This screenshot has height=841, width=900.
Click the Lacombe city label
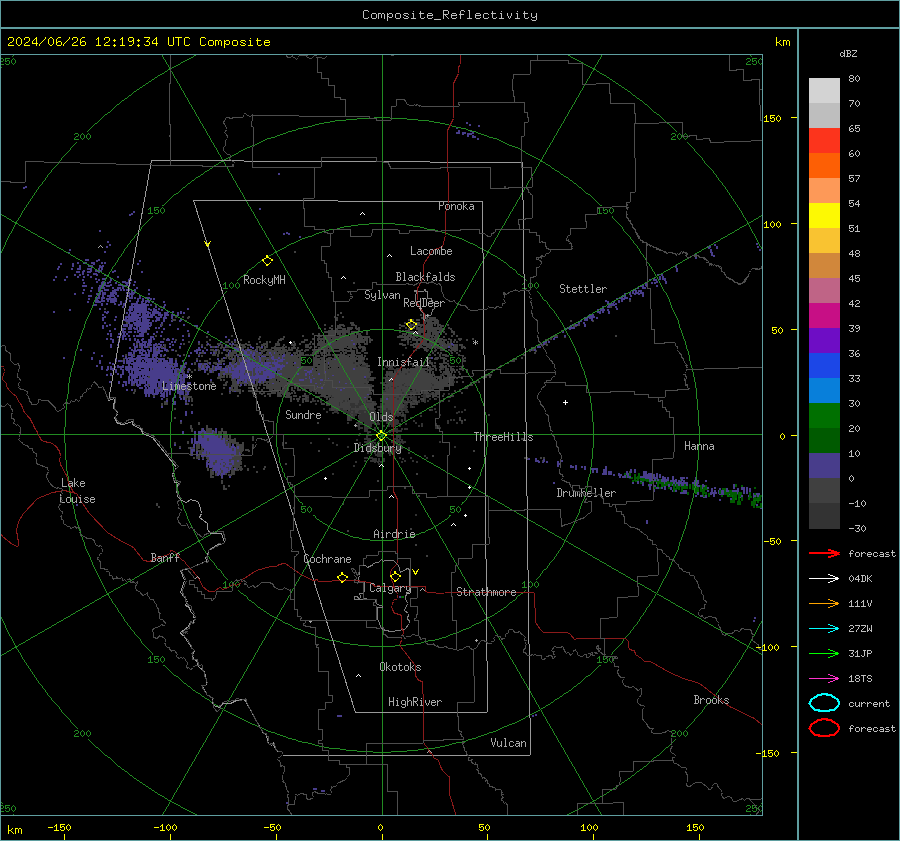(431, 251)
